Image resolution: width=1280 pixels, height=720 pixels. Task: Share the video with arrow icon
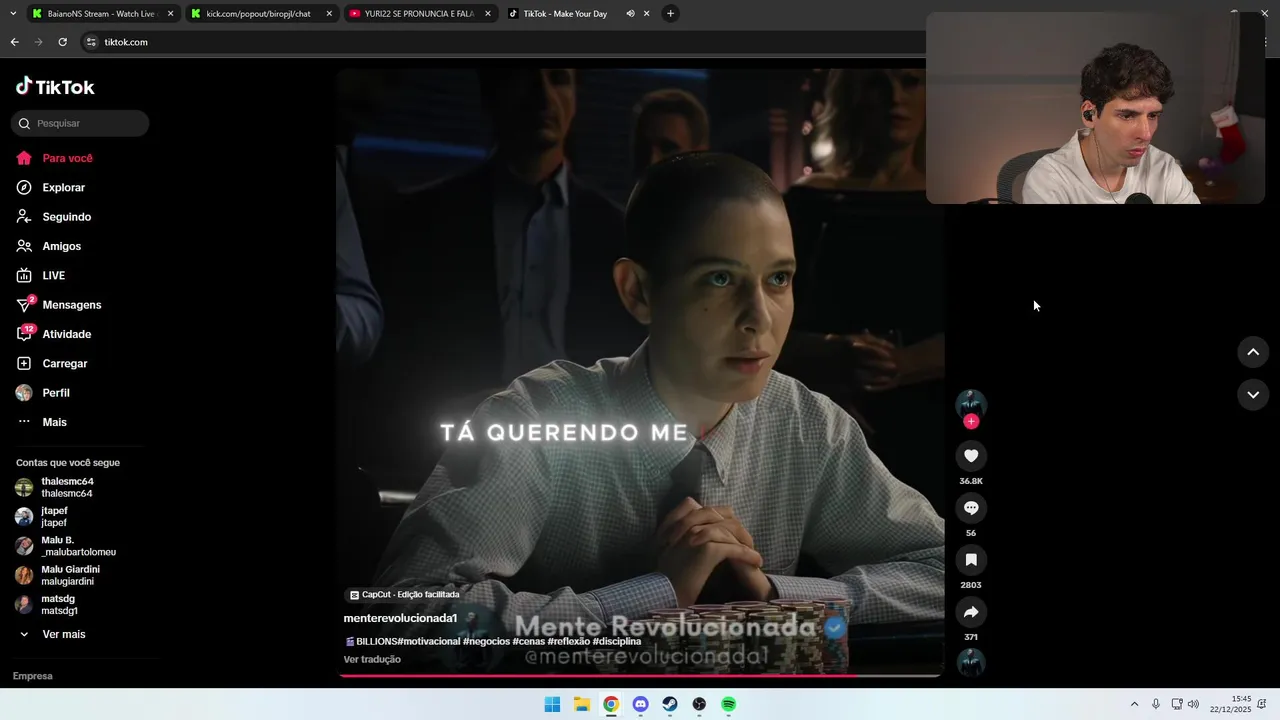pyautogui.click(x=971, y=612)
